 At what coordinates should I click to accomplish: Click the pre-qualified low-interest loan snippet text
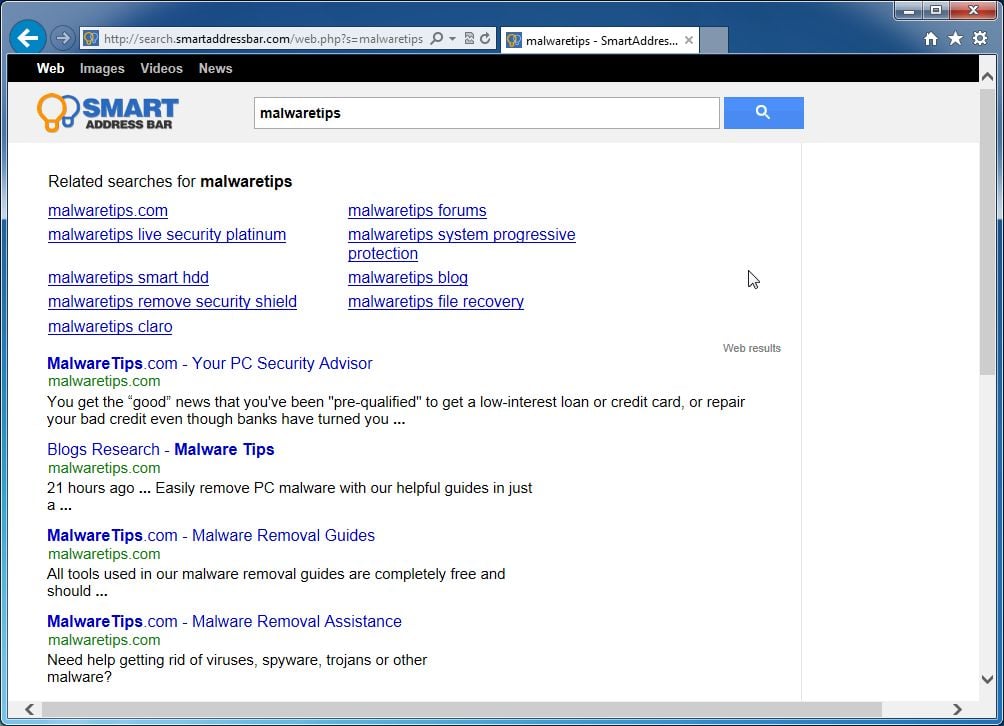pyautogui.click(x=396, y=410)
